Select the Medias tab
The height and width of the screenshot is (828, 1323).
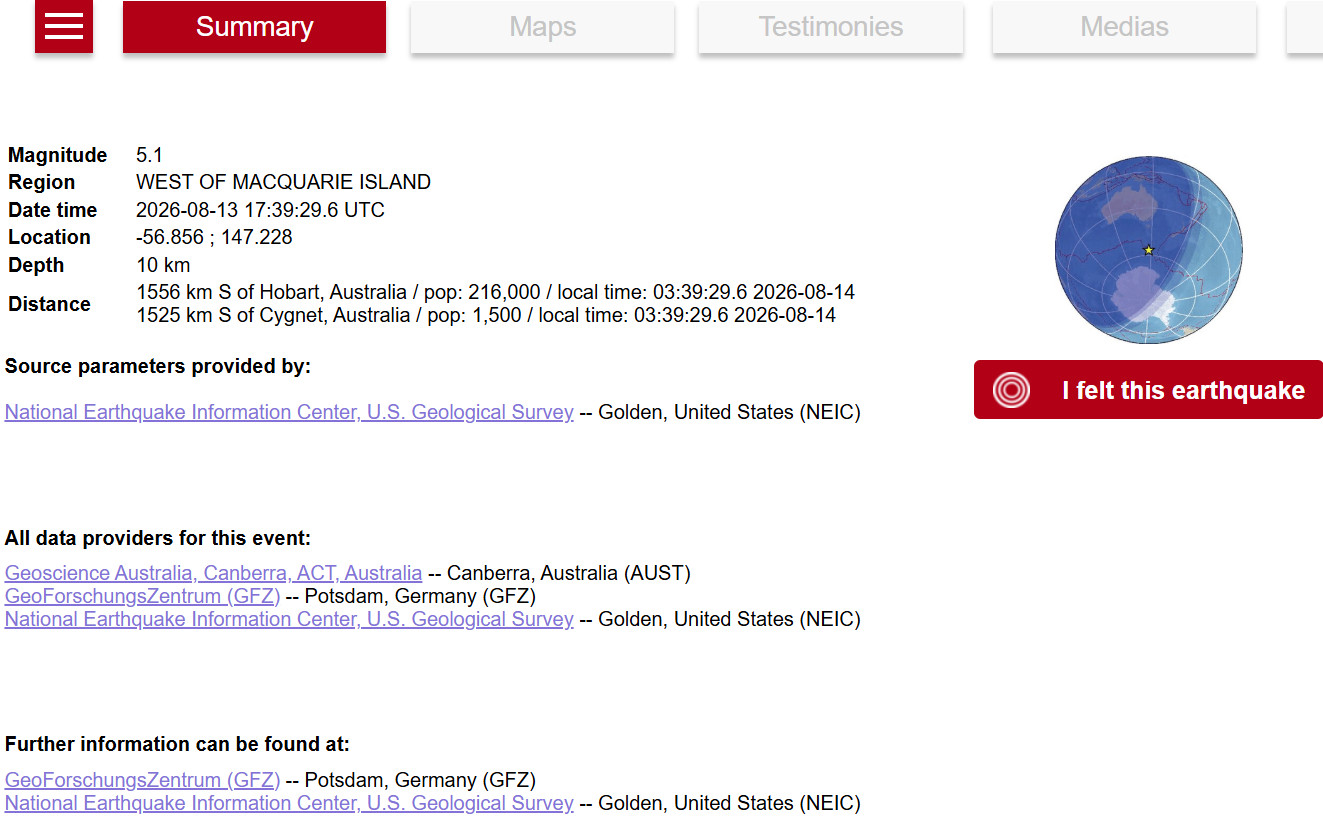[1124, 27]
